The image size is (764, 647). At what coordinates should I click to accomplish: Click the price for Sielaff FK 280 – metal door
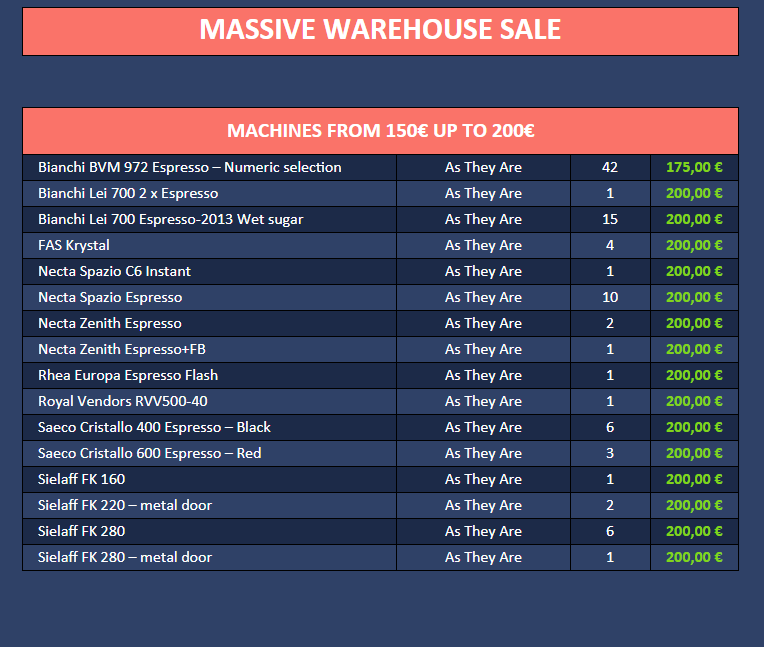(694, 557)
